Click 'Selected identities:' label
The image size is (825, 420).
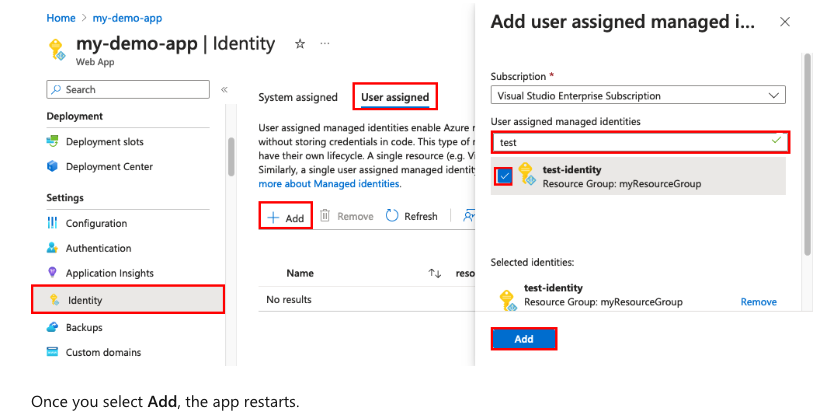(532, 262)
